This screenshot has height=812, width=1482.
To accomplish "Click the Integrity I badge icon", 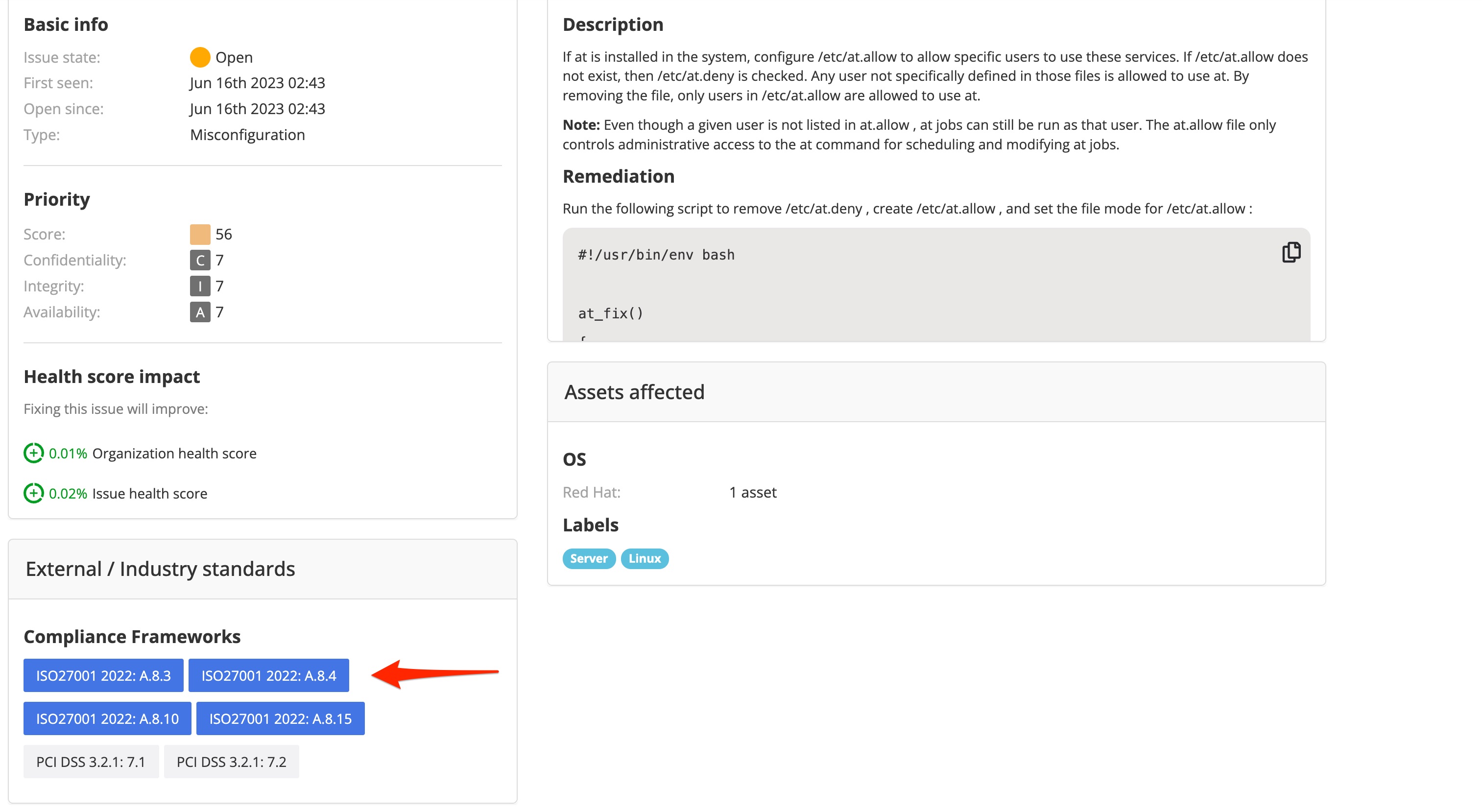I will [200, 286].
